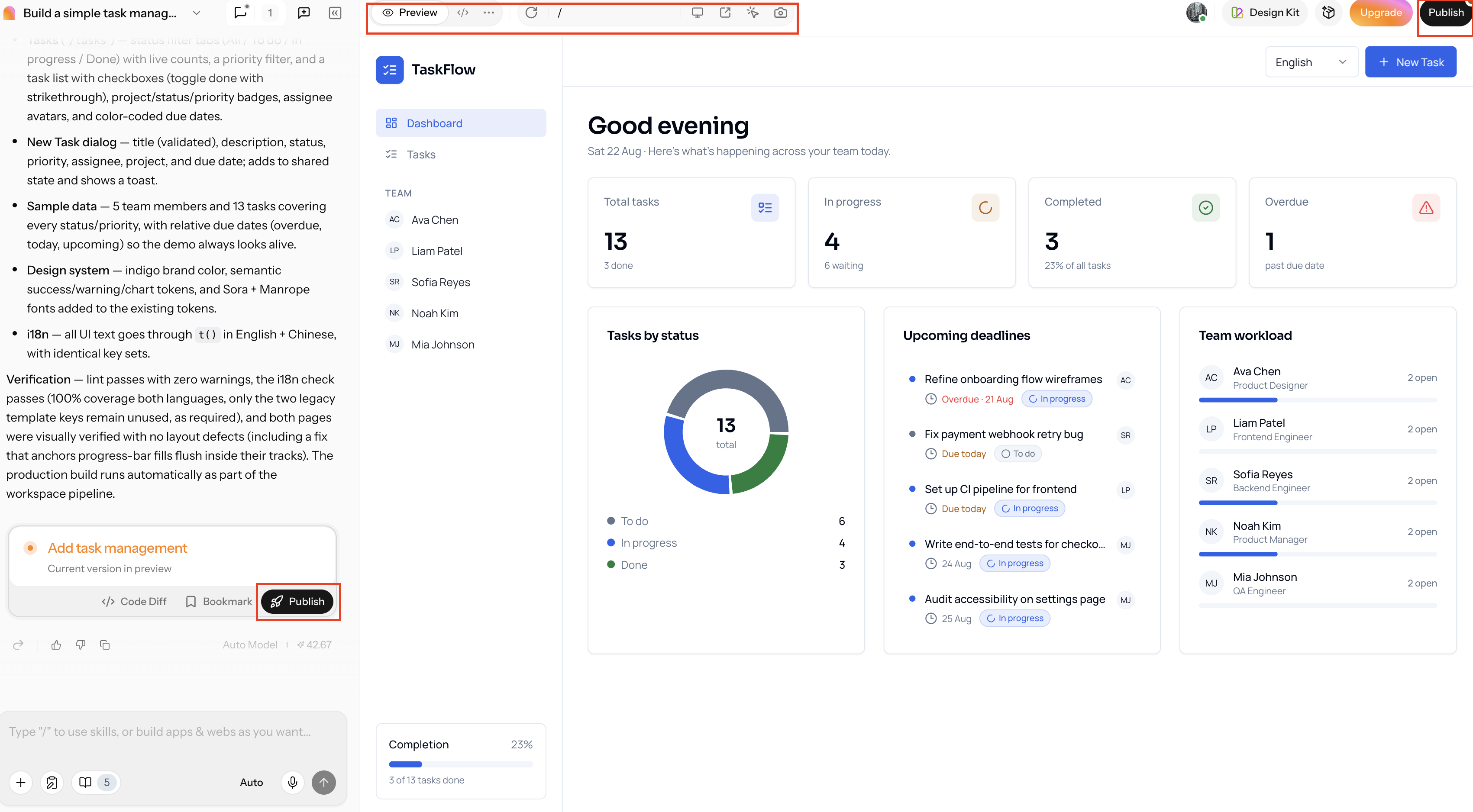Click Code Diff under the version card
This screenshot has width=1473, height=812.
pos(134,601)
